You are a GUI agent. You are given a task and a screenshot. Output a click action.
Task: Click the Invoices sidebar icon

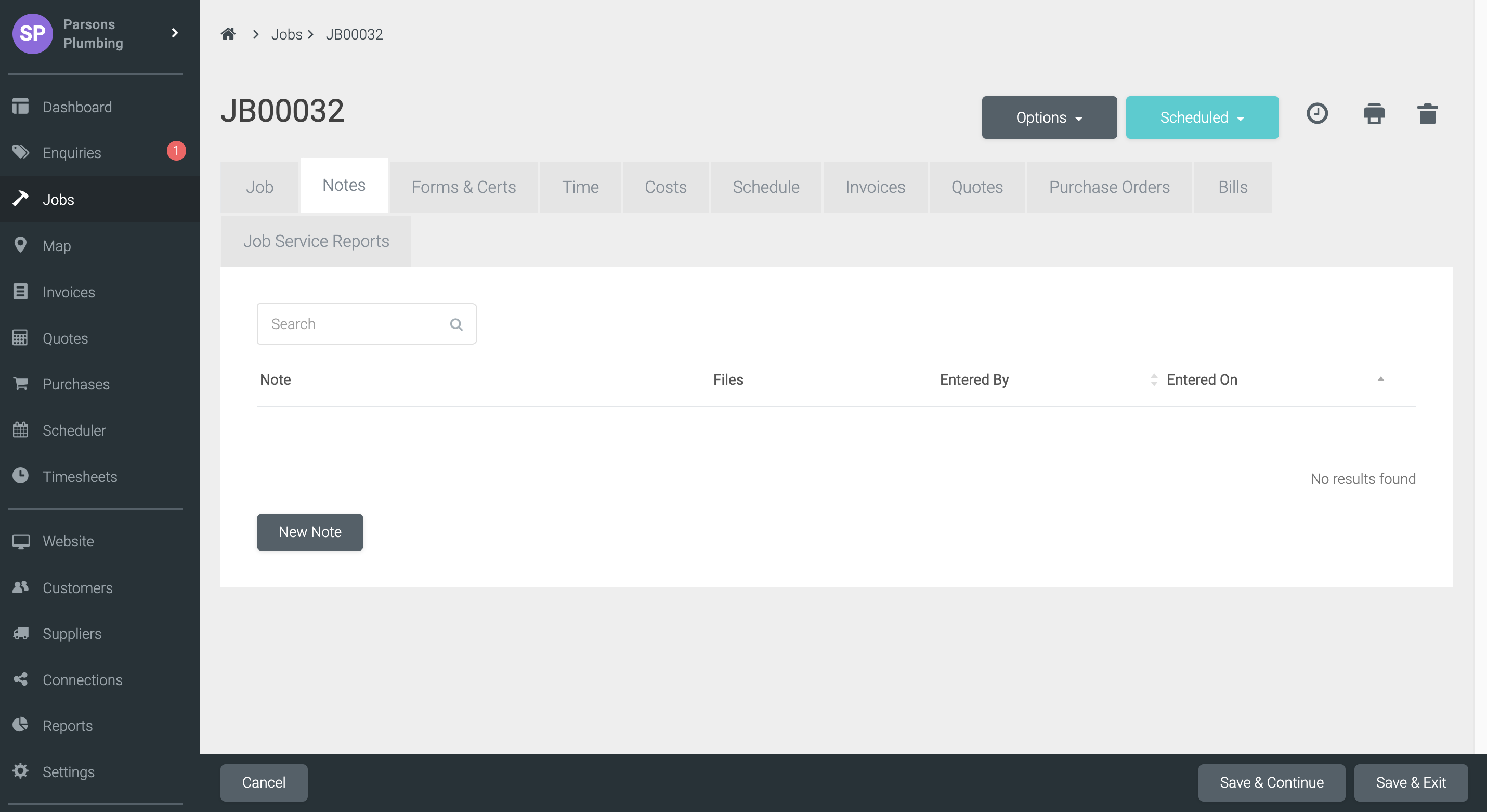point(20,292)
